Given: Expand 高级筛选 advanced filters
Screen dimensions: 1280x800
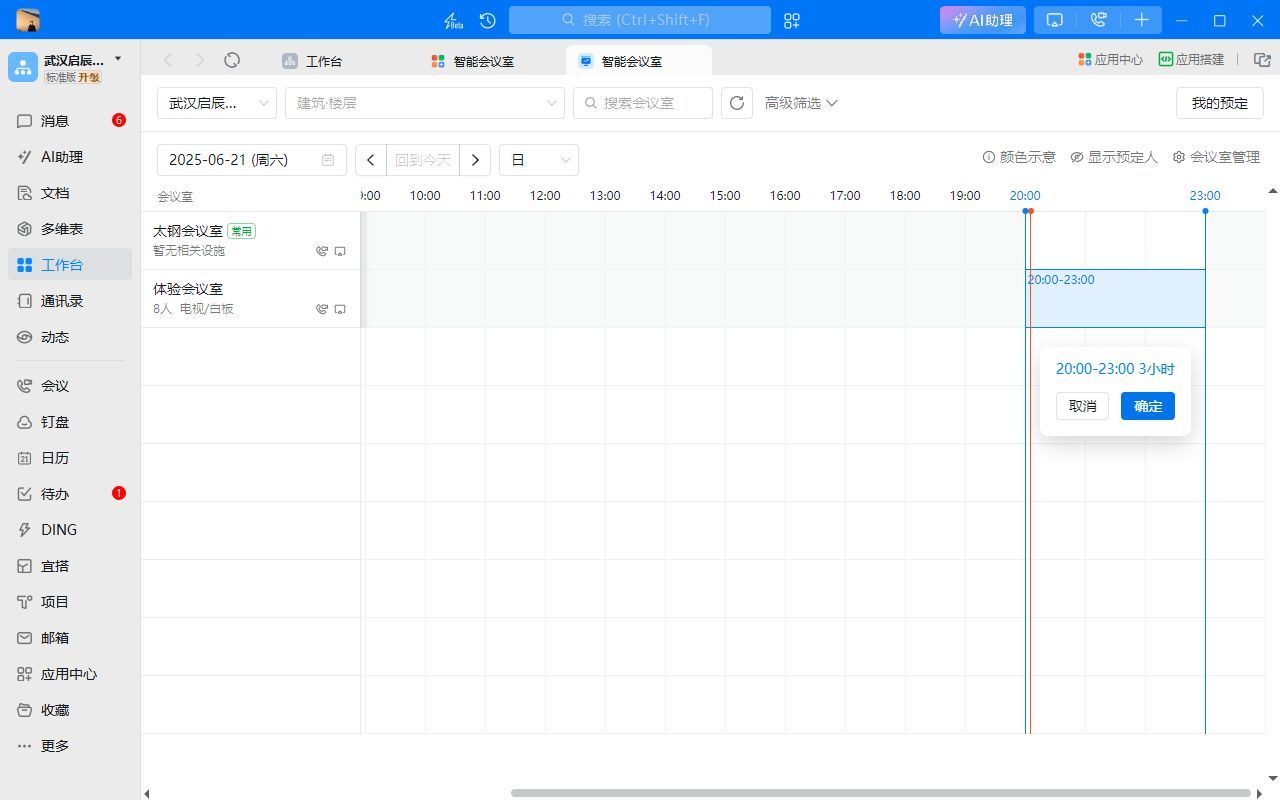Looking at the screenshot, I should point(801,103).
